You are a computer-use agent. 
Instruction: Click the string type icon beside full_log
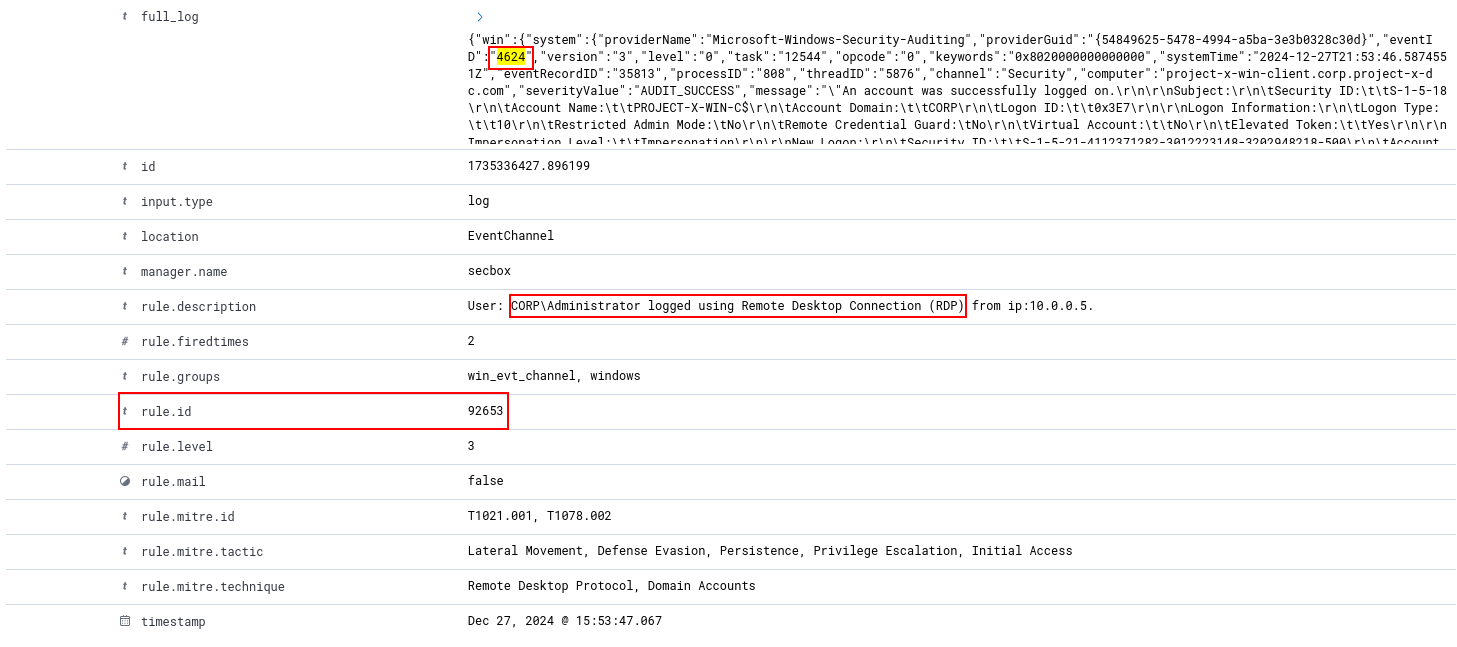click(x=124, y=17)
